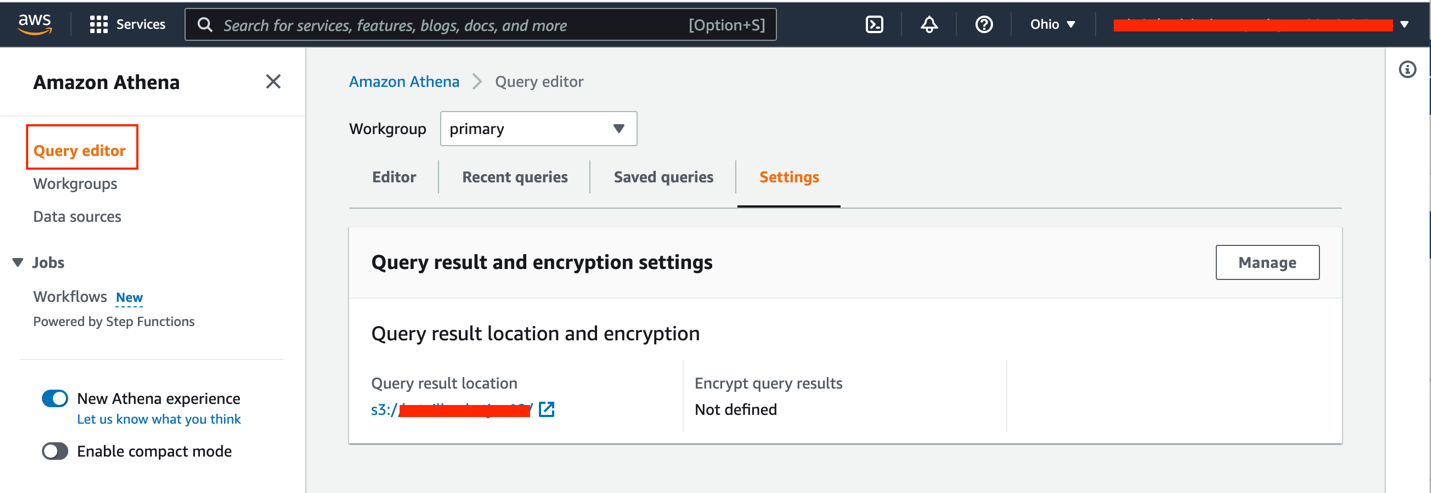
Task: Open the AWS logo home link
Action: (x=35, y=24)
